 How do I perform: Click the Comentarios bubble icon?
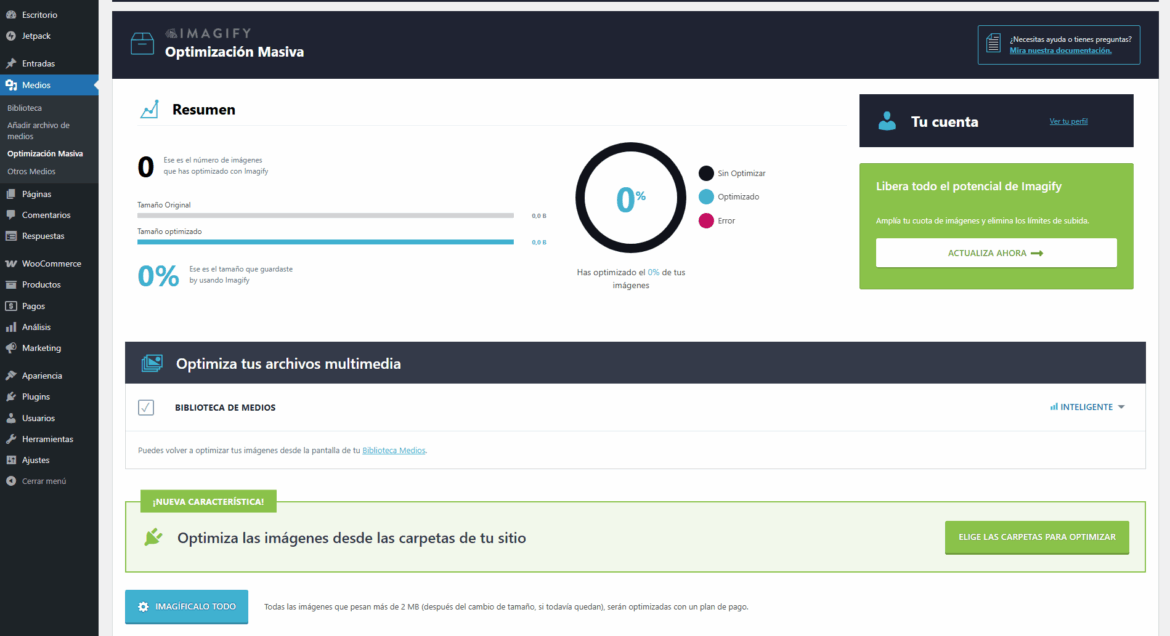click(11, 215)
